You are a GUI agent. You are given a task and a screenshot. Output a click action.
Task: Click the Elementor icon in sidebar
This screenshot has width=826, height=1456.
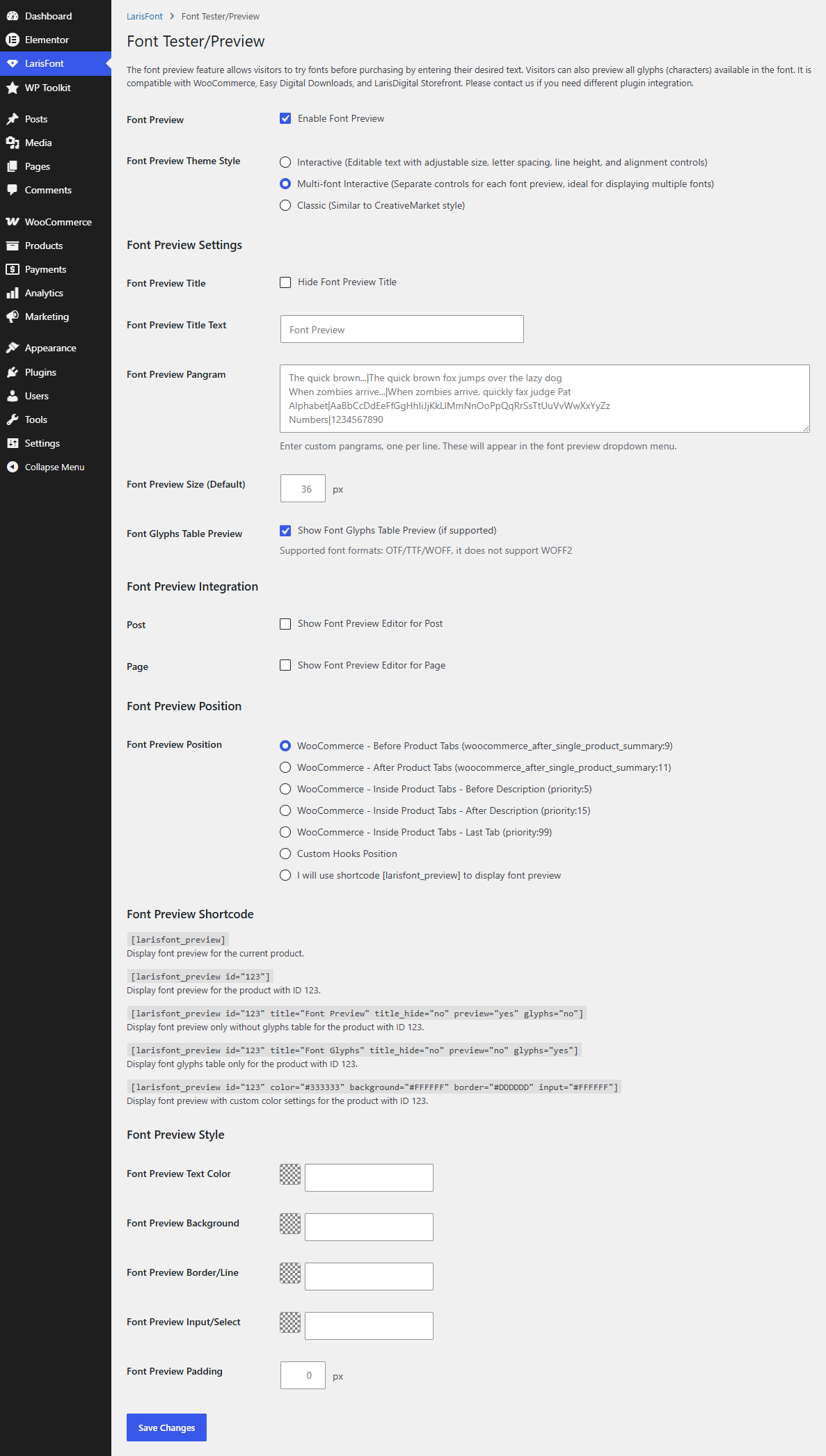pos(13,40)
